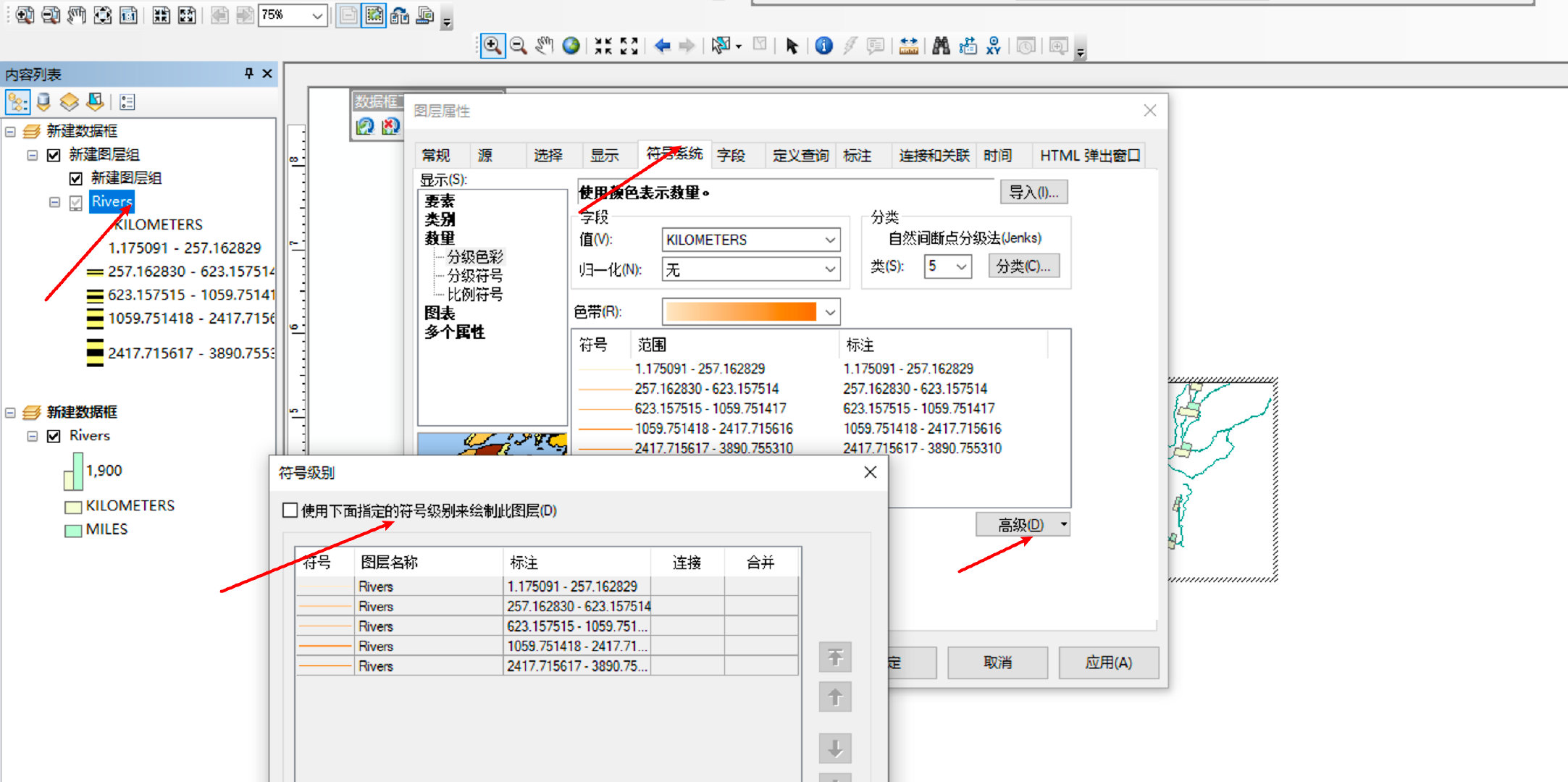Activate the Pan hand tool
Screen dimensions: 1568x782
pyautogui.click(x=544, y=46)
